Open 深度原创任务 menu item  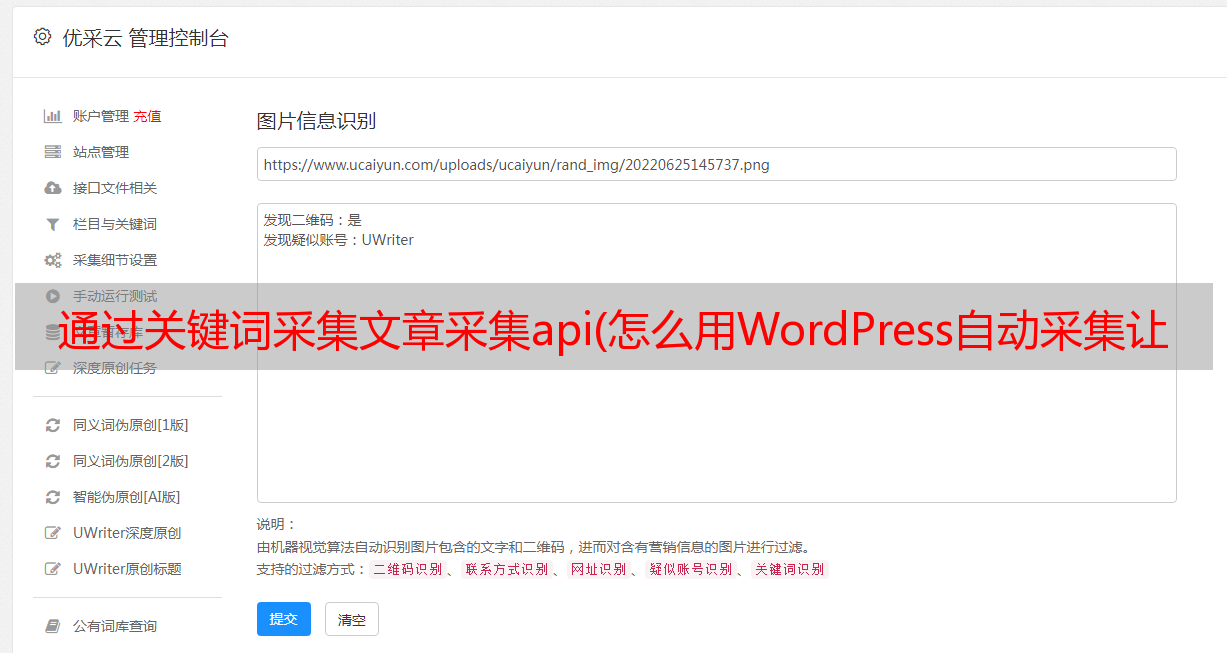pyautogui.click(x=115, y=368)
